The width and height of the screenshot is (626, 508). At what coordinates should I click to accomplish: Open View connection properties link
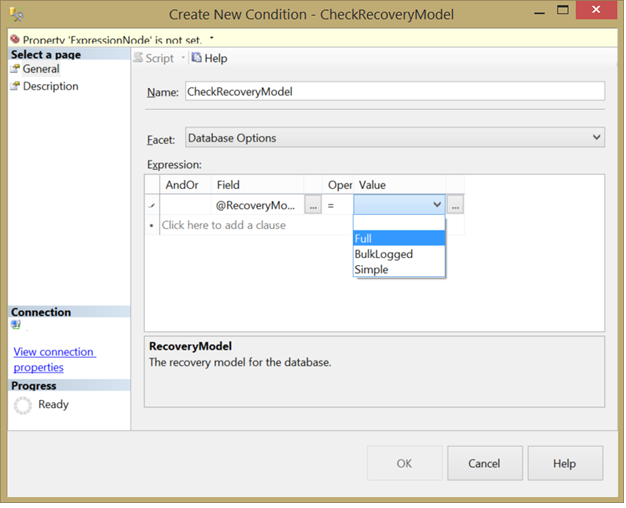pyautogui.click(x=54, y=359)
